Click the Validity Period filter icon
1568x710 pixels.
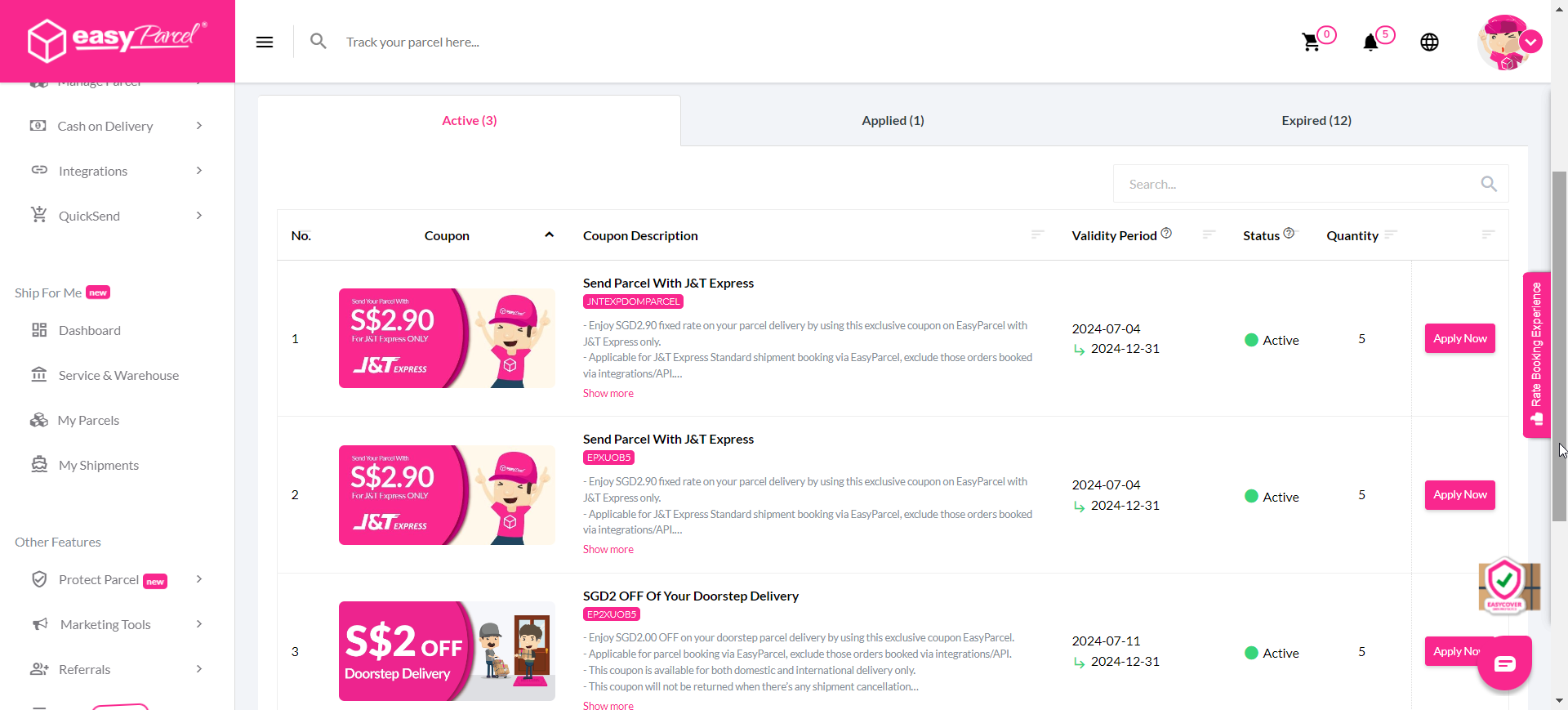pyautogui.click(x=1209, y=234)
